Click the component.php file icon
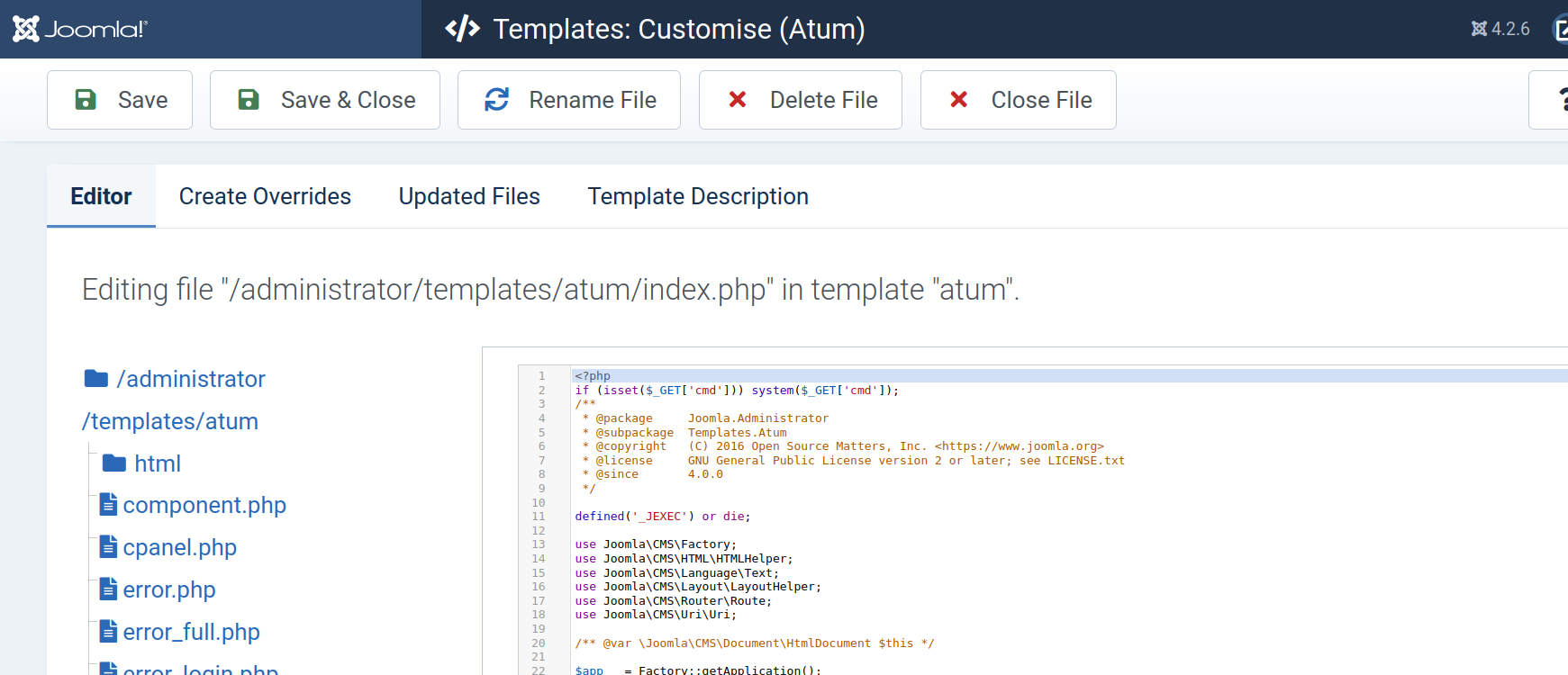The width and height of the screenshot is (1568, 675). [x=108, y=505]
